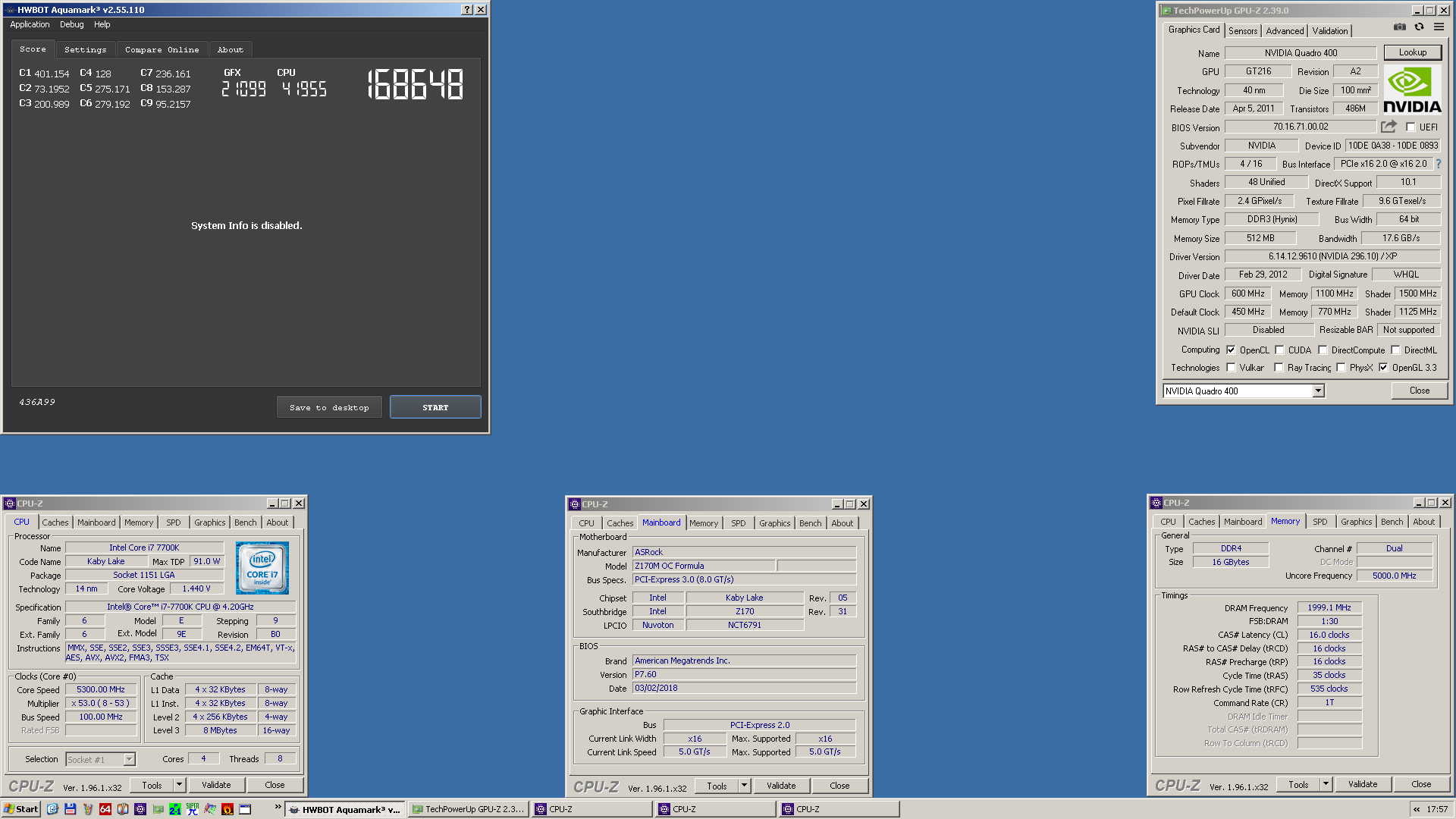Click the GPU-Z refresh icon
Screen dimensions: 1456x819
[1419, 27]
